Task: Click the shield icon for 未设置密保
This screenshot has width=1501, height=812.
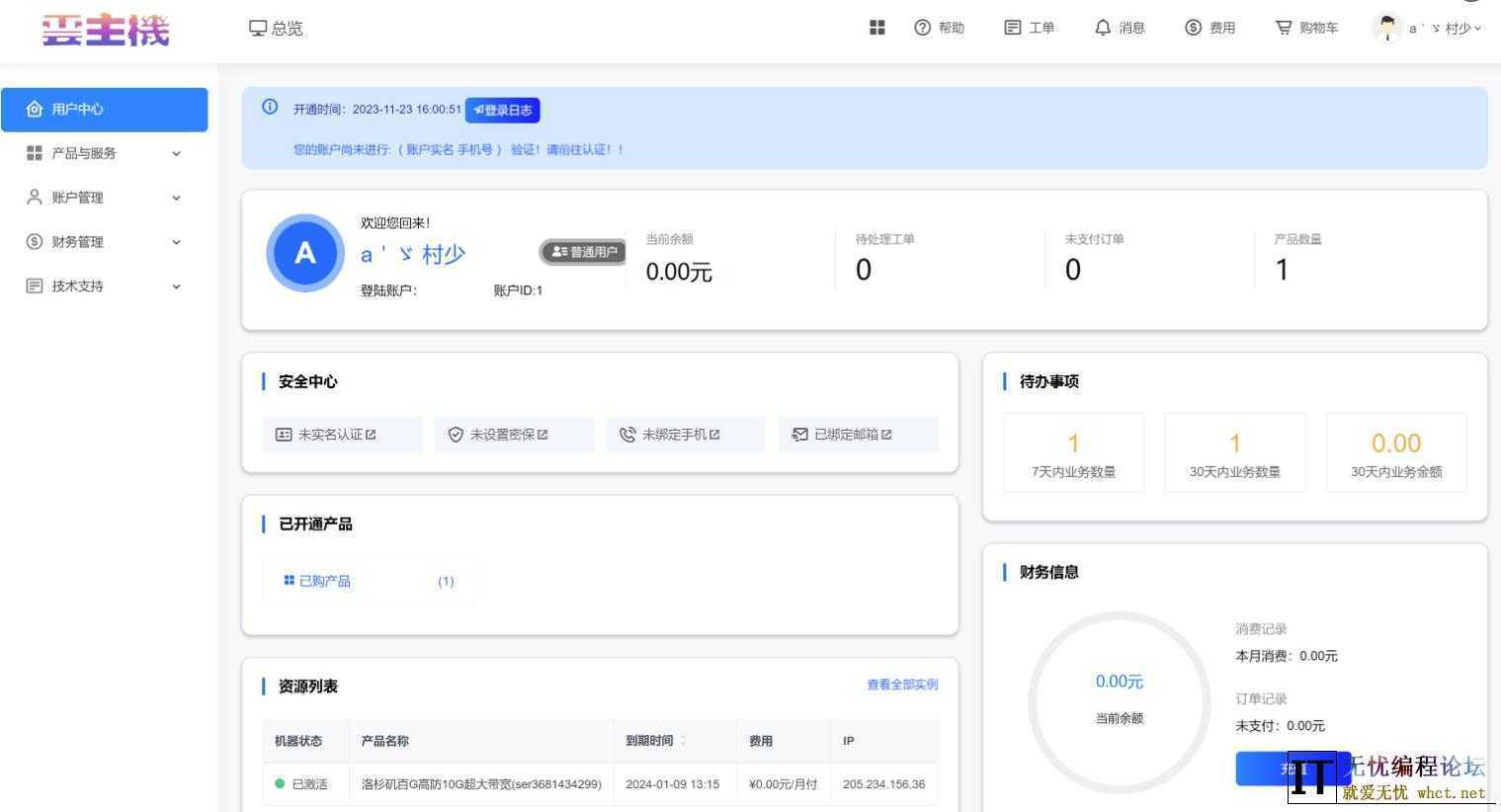Action: point(456,434)
